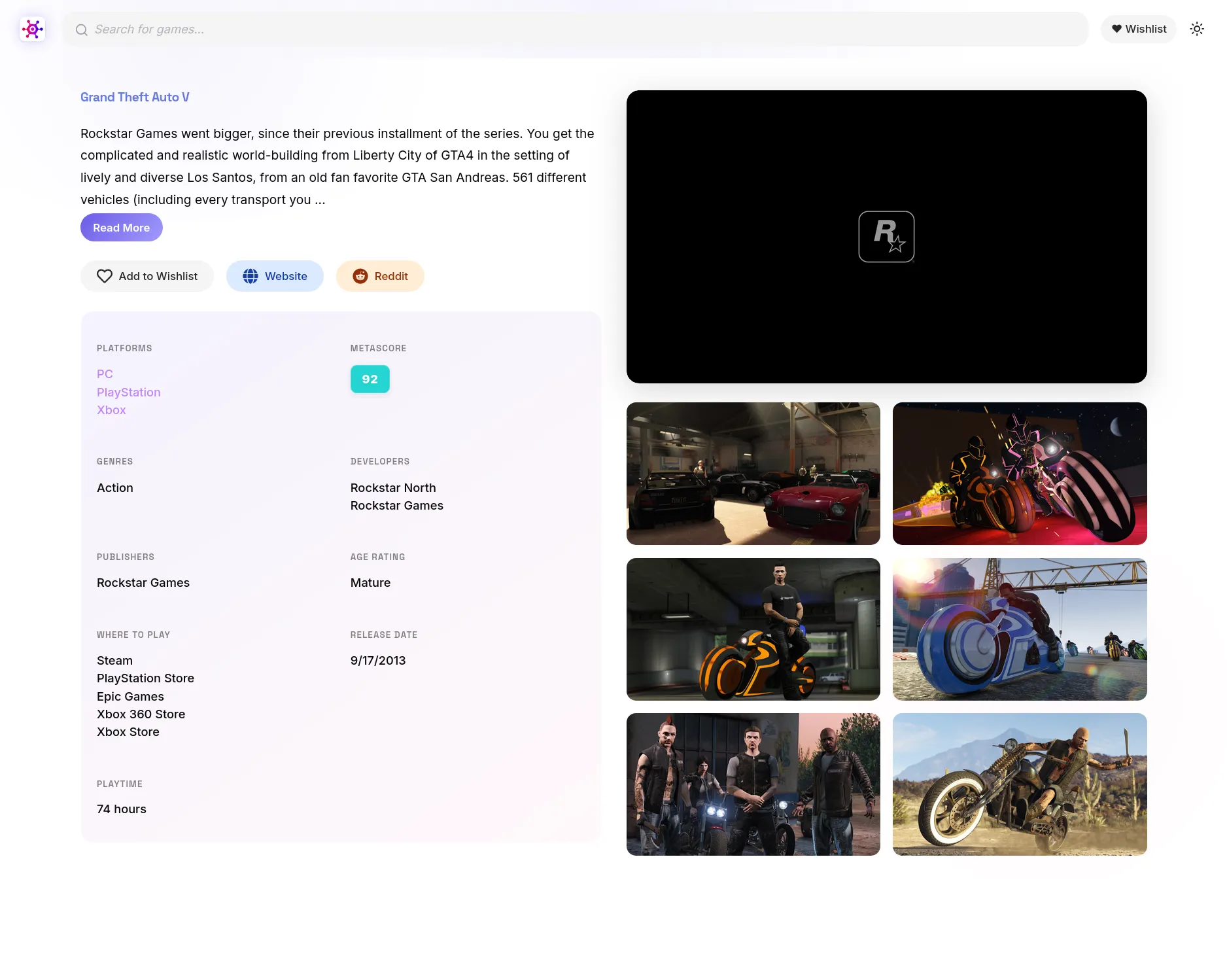The image size is (1227, 980).
Task: Click Steam under Where to Play
Action: [114, 661]
